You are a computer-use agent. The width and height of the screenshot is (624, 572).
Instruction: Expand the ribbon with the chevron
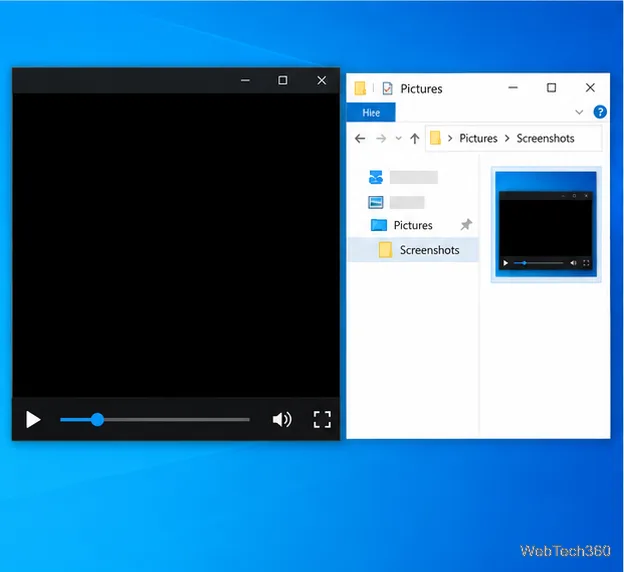(x=579, y=112)
